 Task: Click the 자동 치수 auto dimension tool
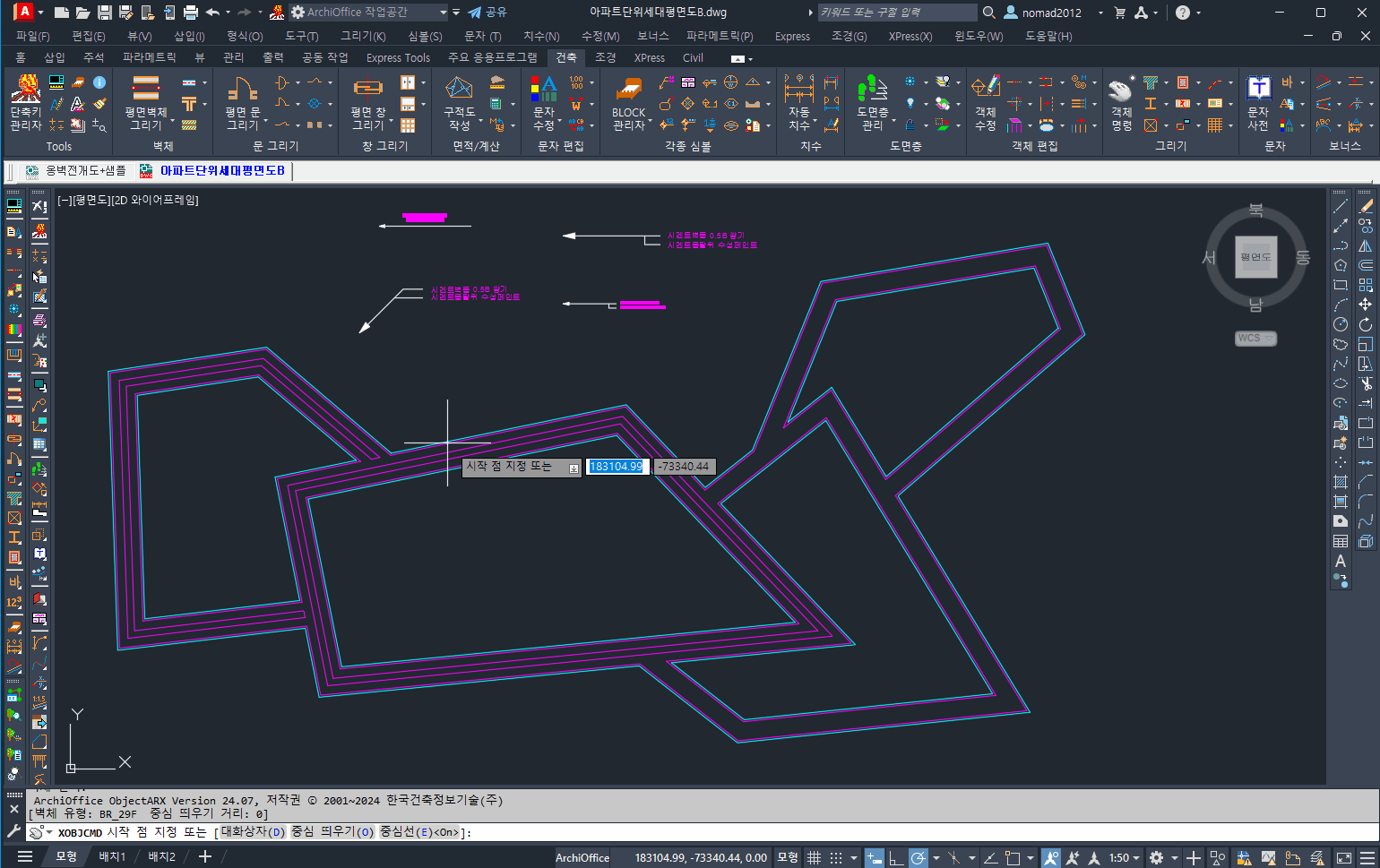pos(798,102)
